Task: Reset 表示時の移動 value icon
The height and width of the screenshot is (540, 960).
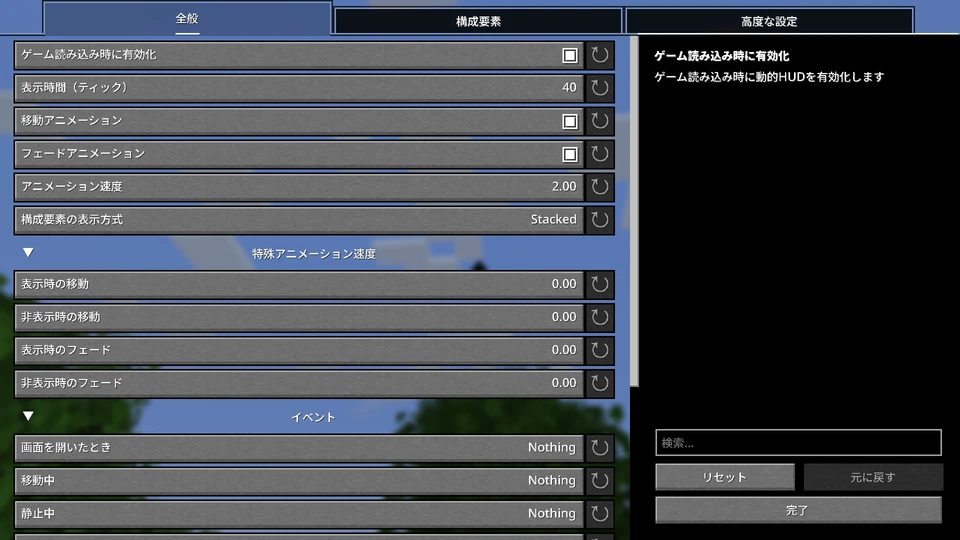Action: point(599,285)
